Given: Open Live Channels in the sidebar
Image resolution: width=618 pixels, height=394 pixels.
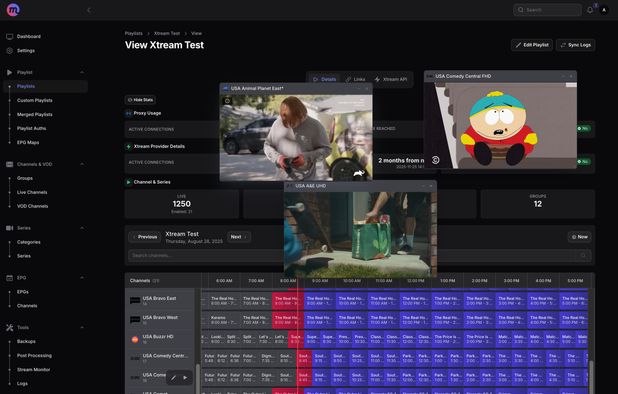Looking at the screenshot, I should (32, 192).
